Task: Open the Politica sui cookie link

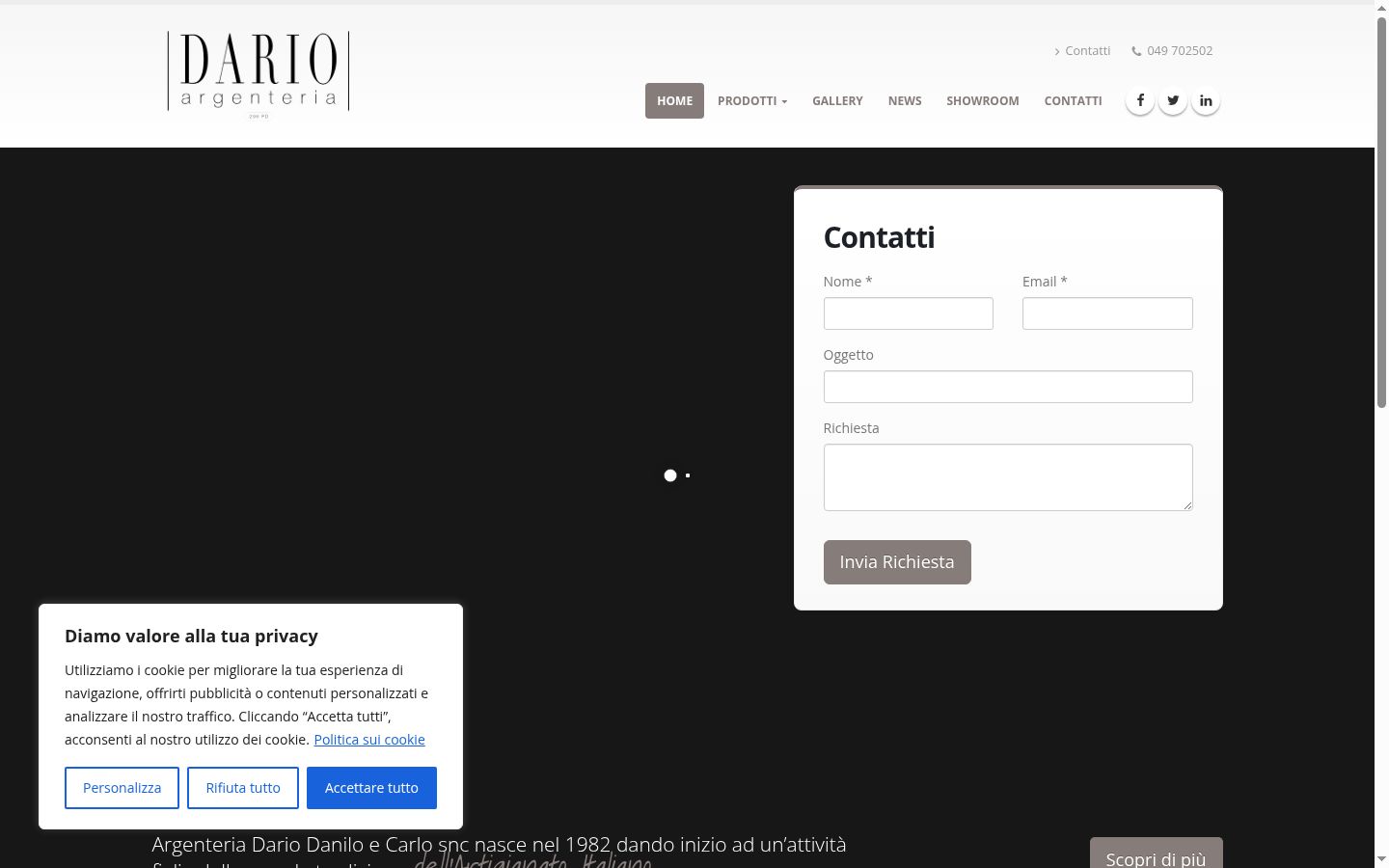Action: point(369,740)
